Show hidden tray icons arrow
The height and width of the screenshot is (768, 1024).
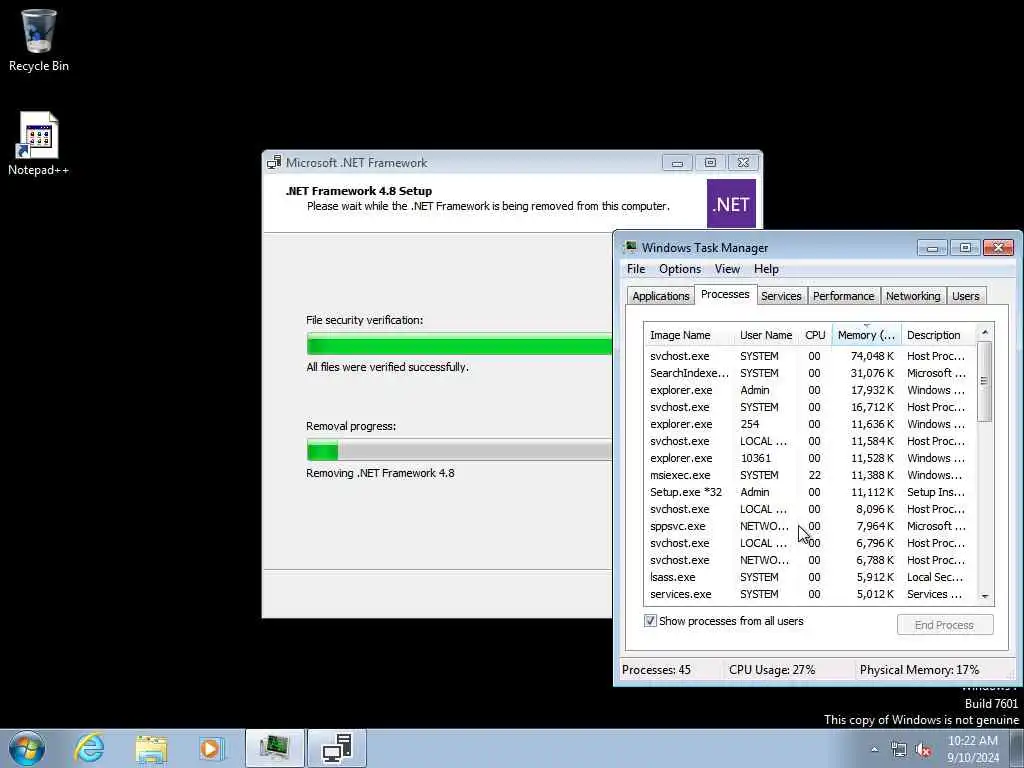click(x=874, y=750)
